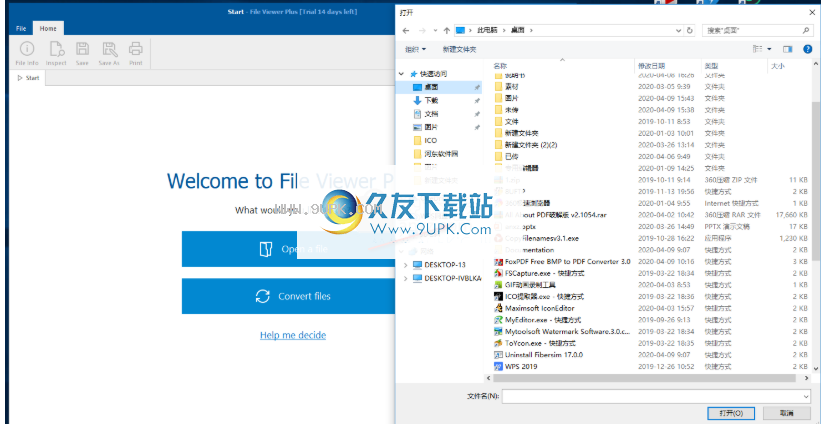The image size is (821, 424).
Task: Go back using the dialog's back arrow
Action: click(405, 30)
